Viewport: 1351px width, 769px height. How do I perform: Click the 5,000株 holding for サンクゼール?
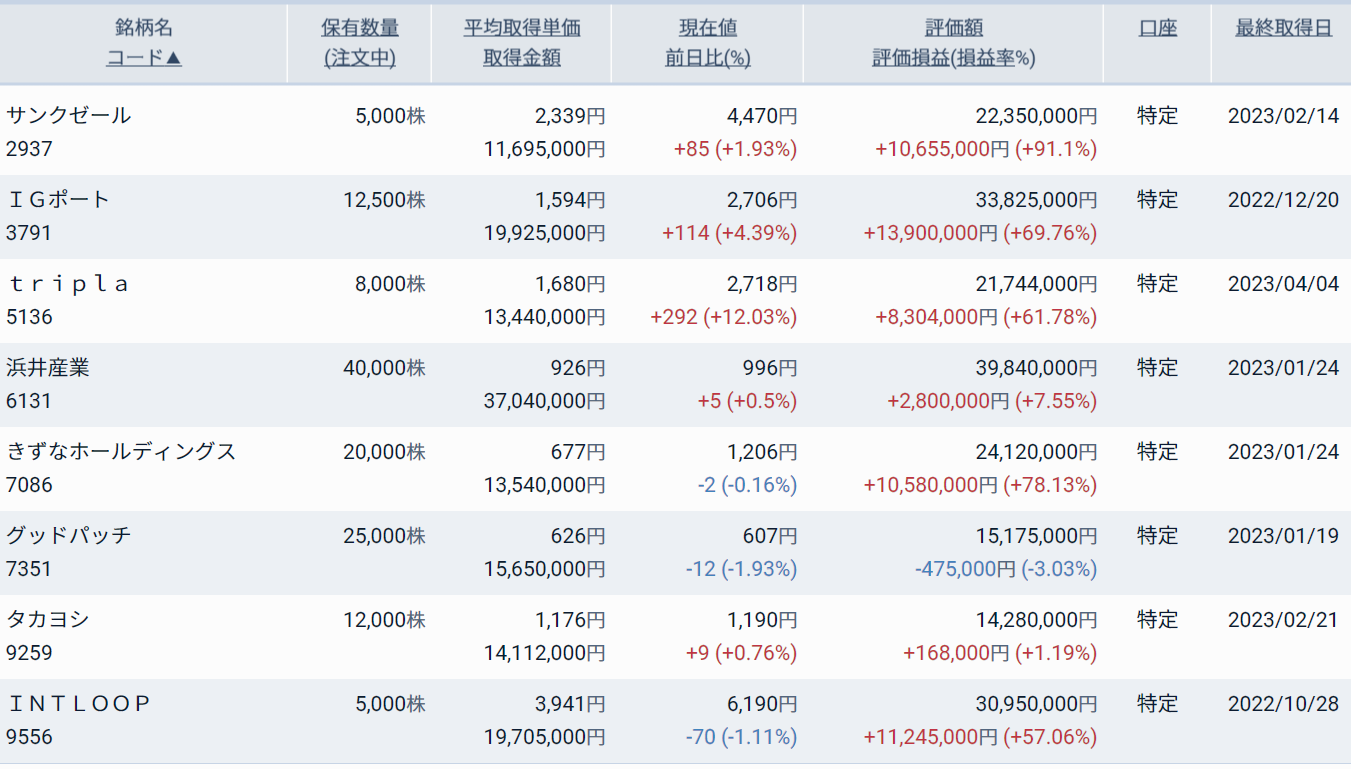390,115
